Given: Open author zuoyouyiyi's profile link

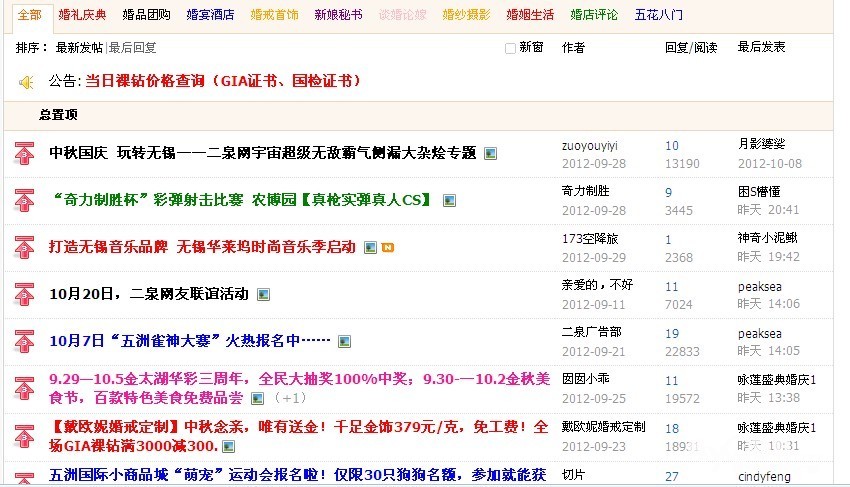Looking at the screenshot, I should pyautogui.click(x=589, y=145).
